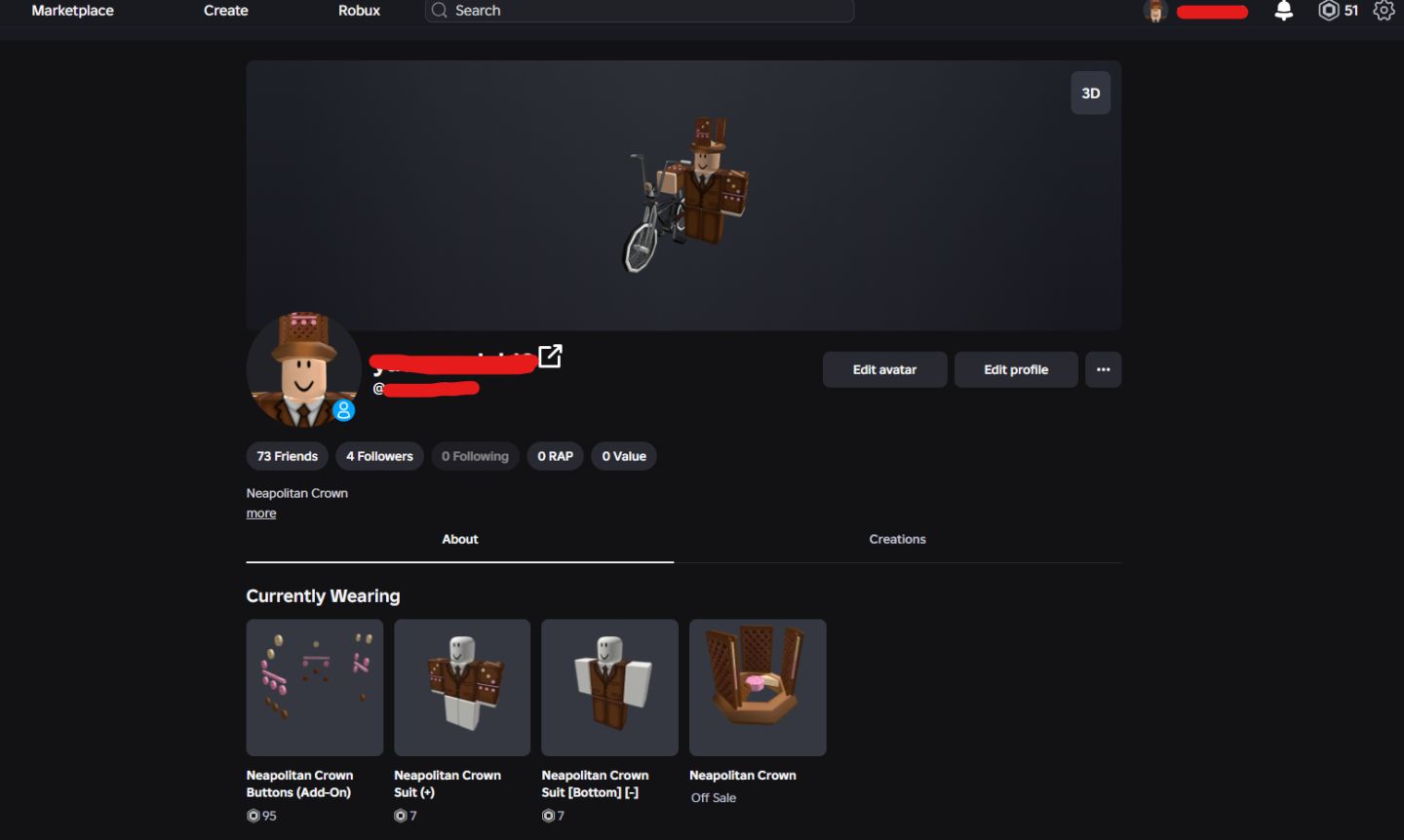Open the Neapolitan Crown Suit (+) thumbnail
Screen dimensions: 1404x840
click(x=462, y=687)
